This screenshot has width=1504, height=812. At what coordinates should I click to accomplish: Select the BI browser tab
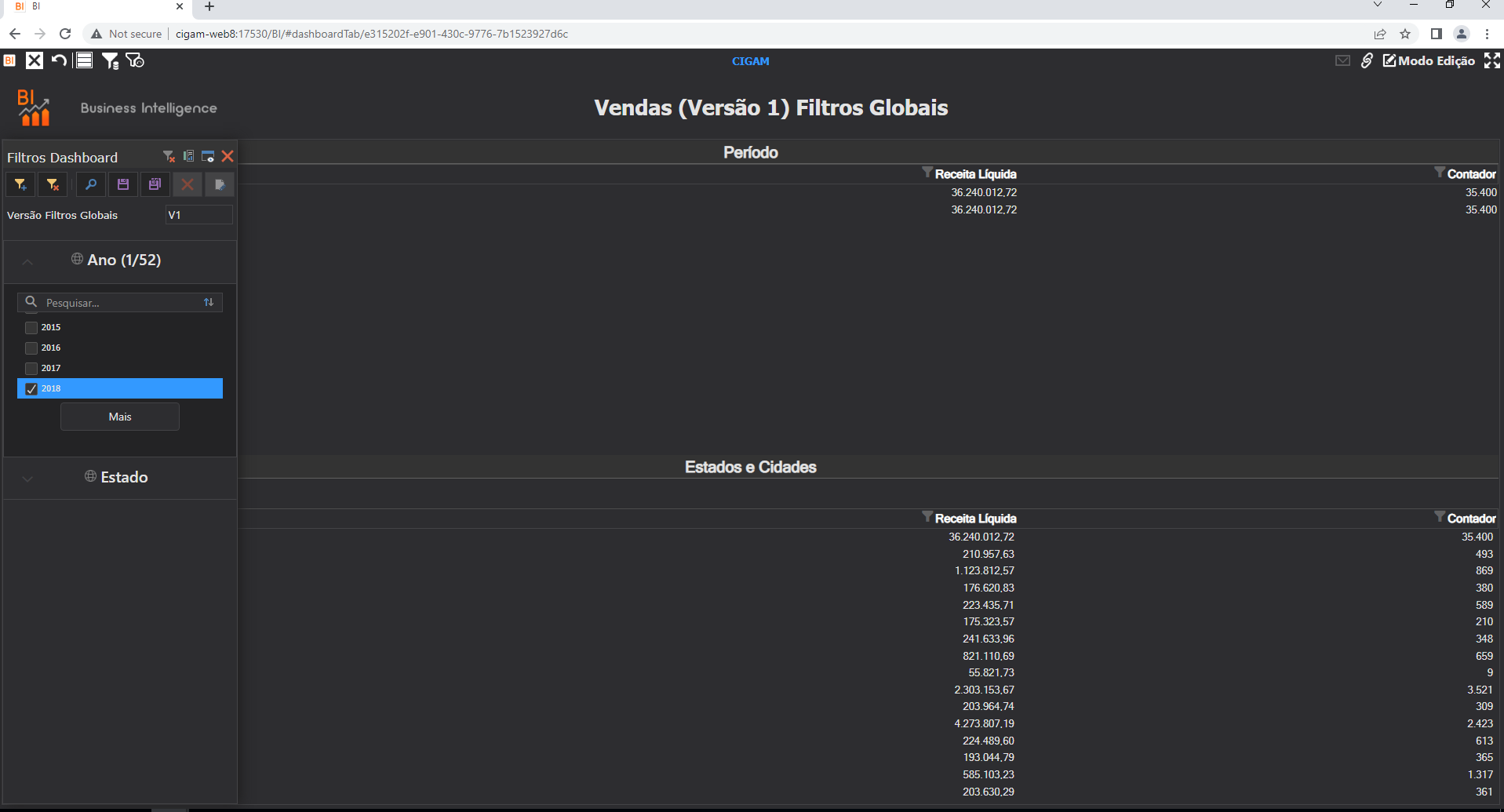[x=98, y=7]
